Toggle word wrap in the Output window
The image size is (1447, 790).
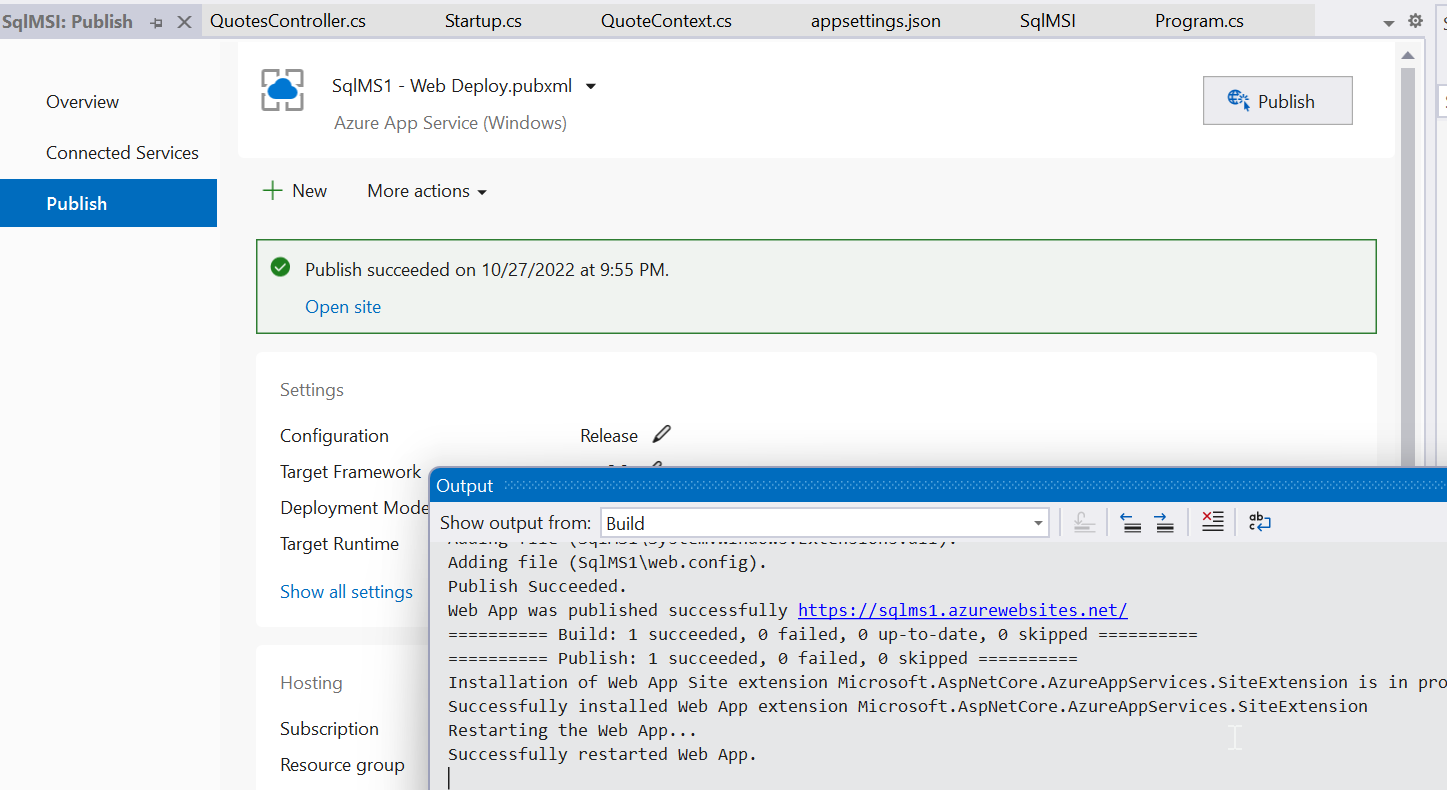coord(1260,522)
